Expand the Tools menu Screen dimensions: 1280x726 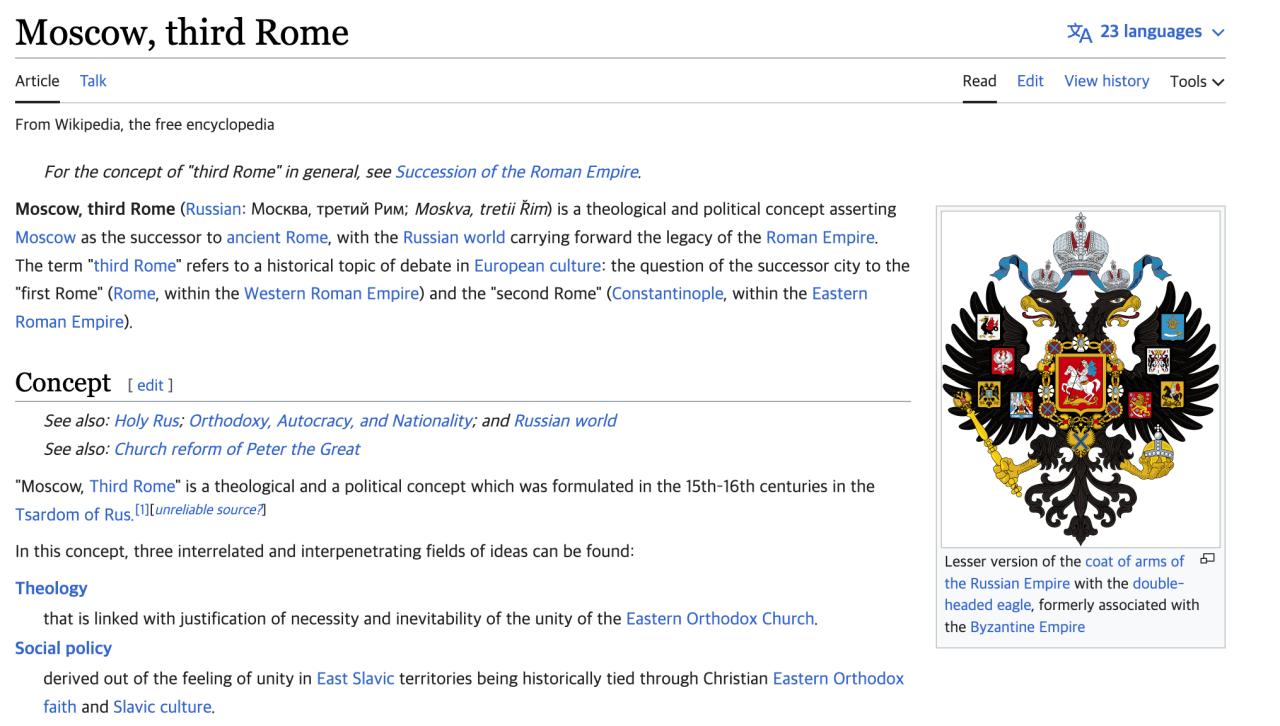click(x=1197, y=81)
